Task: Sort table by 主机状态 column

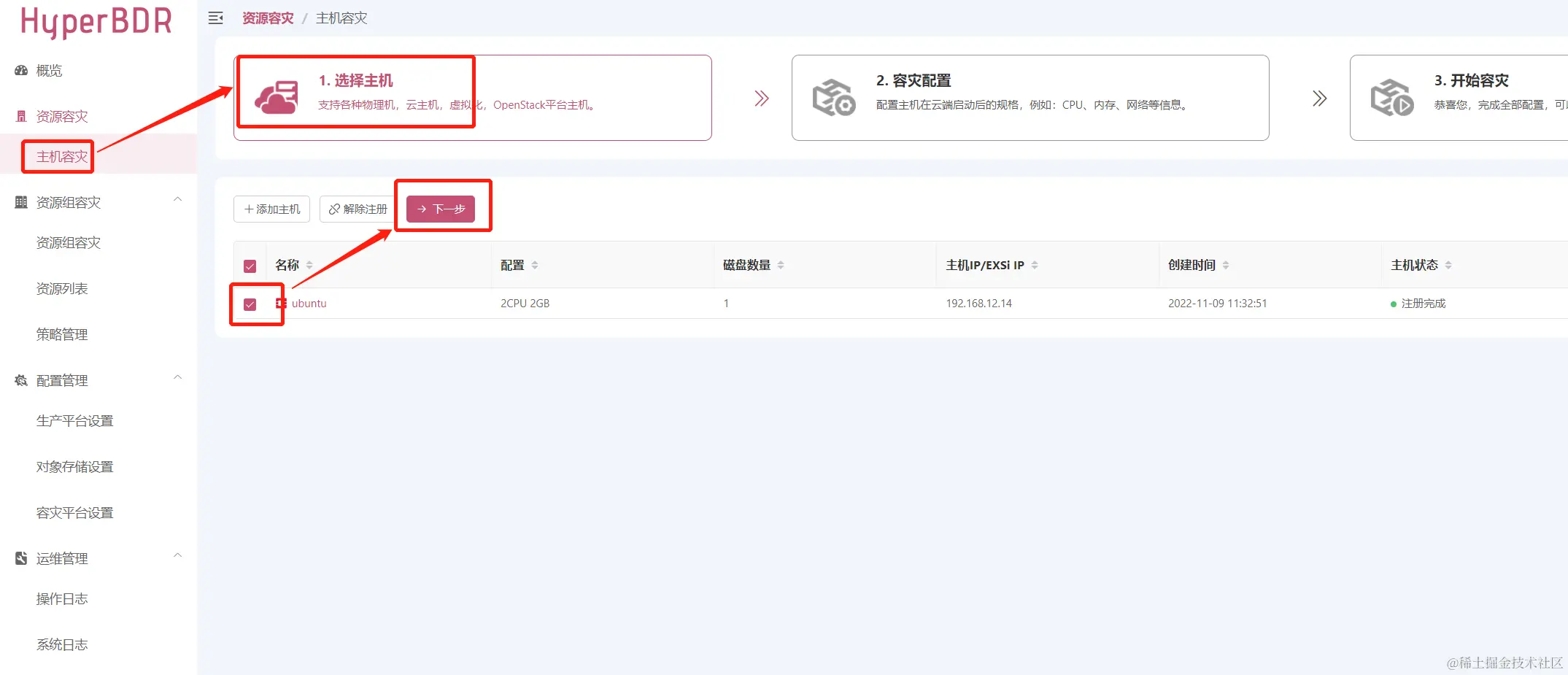Action: point(1448,265)
